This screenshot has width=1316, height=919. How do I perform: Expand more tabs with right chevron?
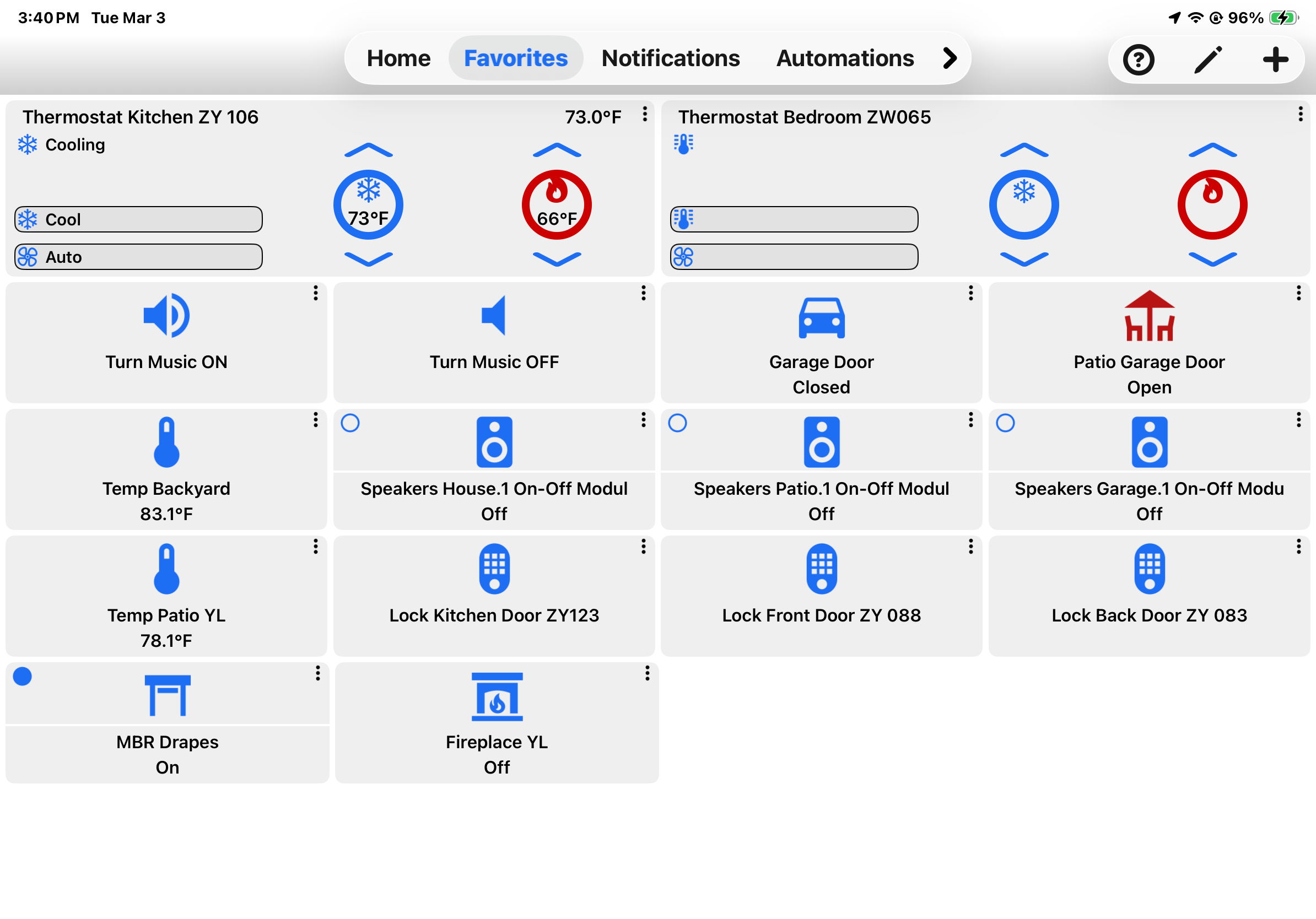click(949, 58)
